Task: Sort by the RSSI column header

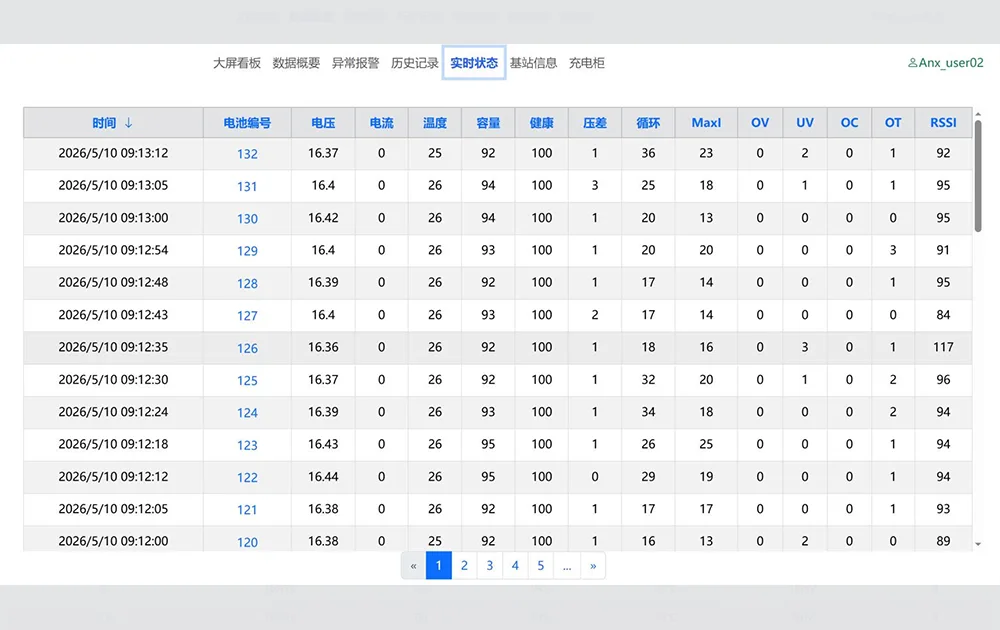Action: click(x=943, y=122)
